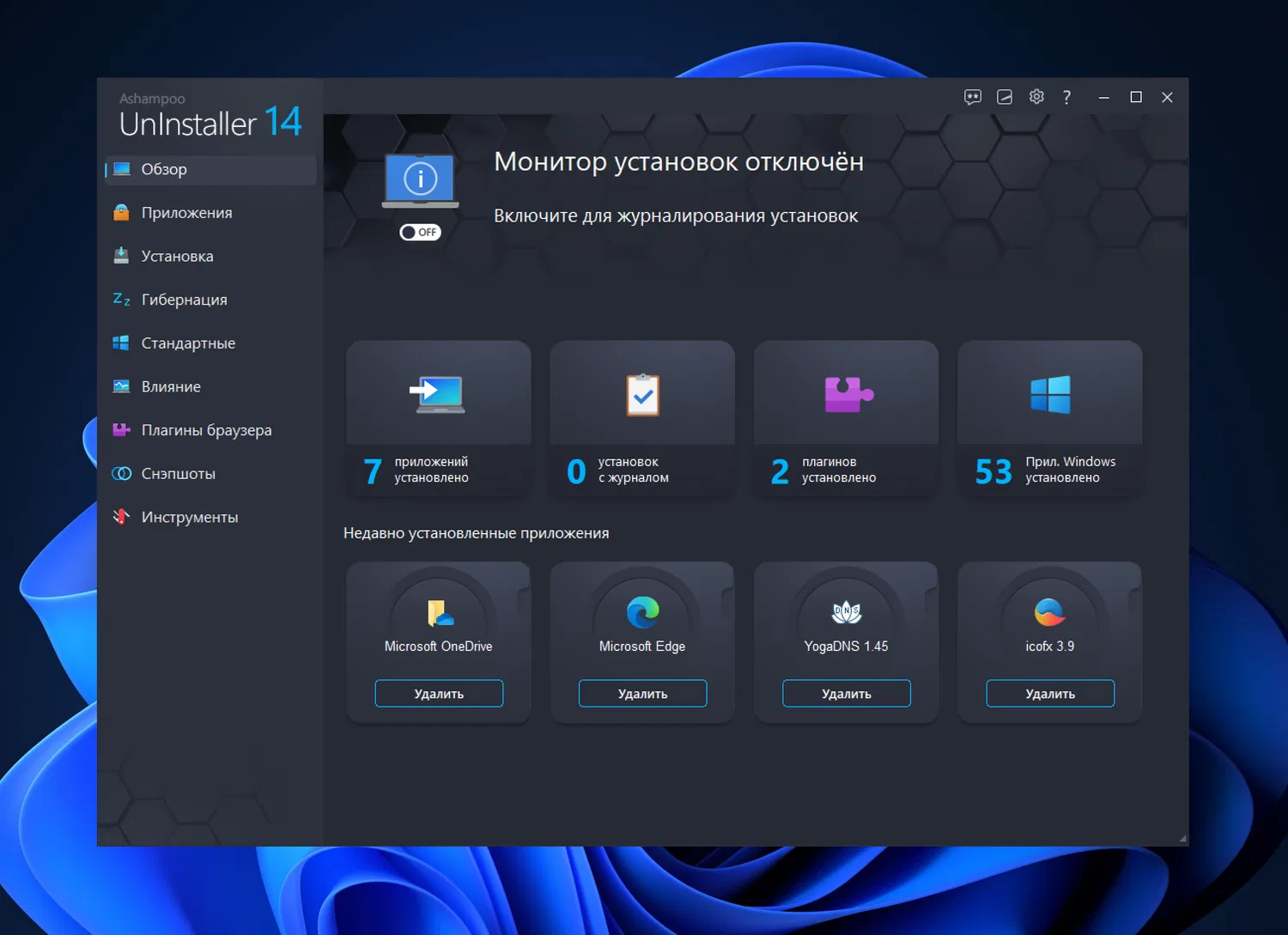The width and height of the screenshot is (1288, 935).
Task: Uninstall YogaDNS 1.45 via Удалить
Action: 847,694
